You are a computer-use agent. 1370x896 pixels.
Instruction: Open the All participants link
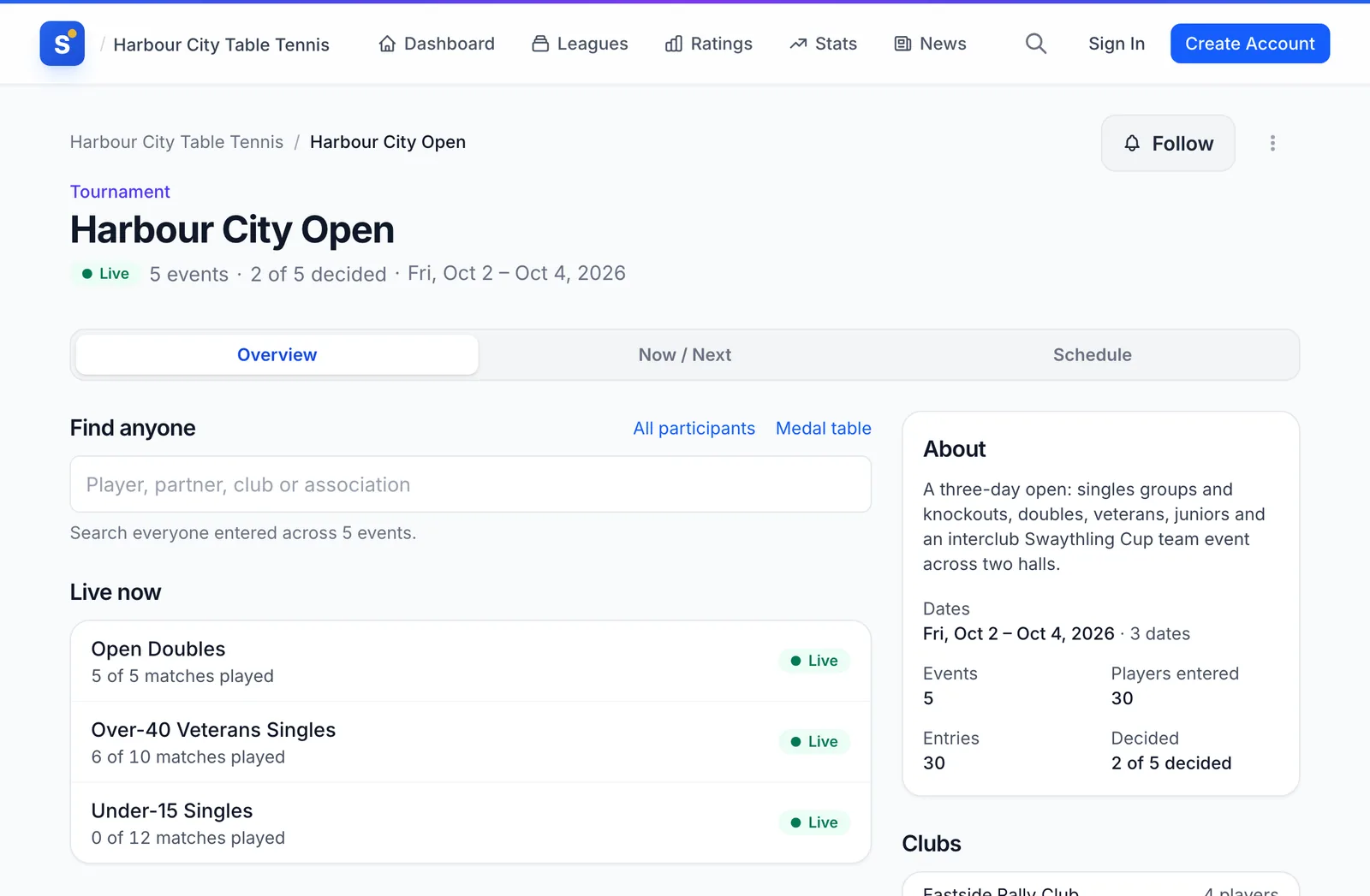coord(694,428)
